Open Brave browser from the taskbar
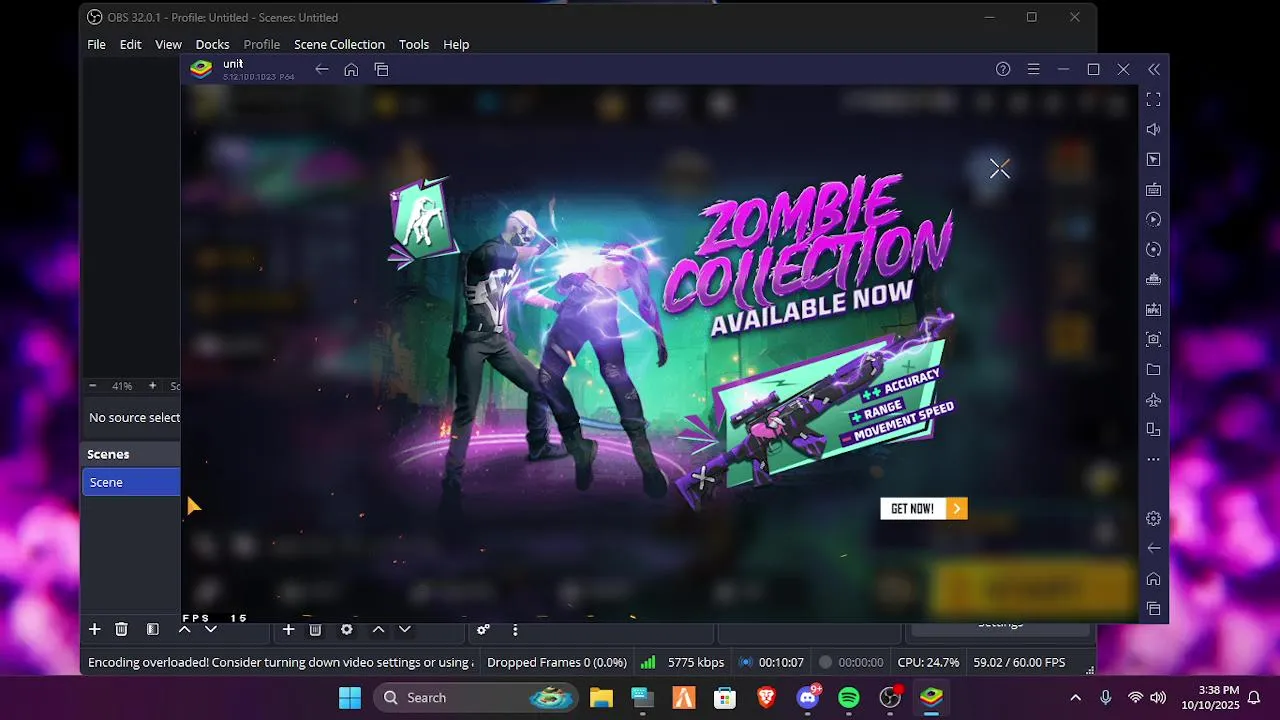Viewport: 1280px width, 720px height. [766, 698]
